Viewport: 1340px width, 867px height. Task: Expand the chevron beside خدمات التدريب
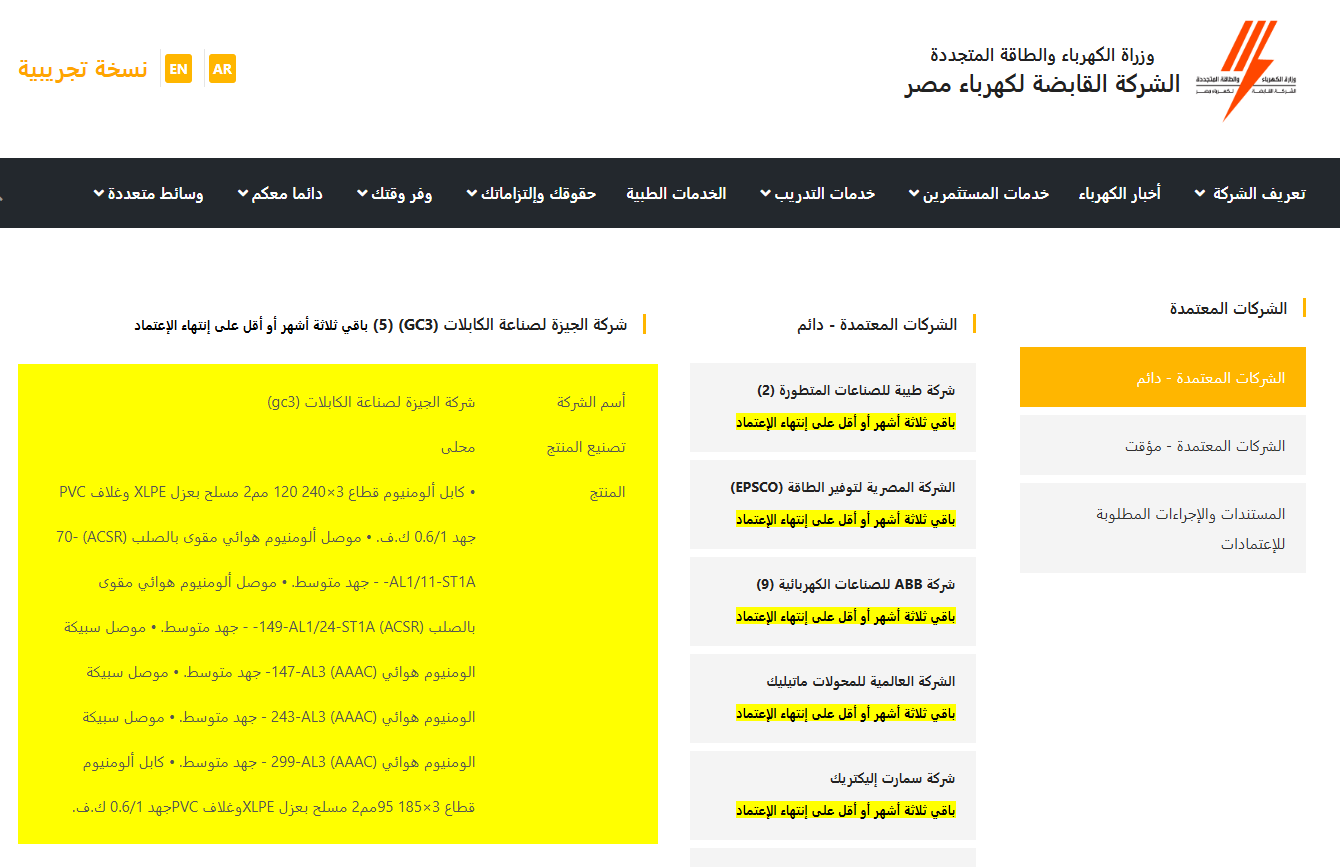765,193
